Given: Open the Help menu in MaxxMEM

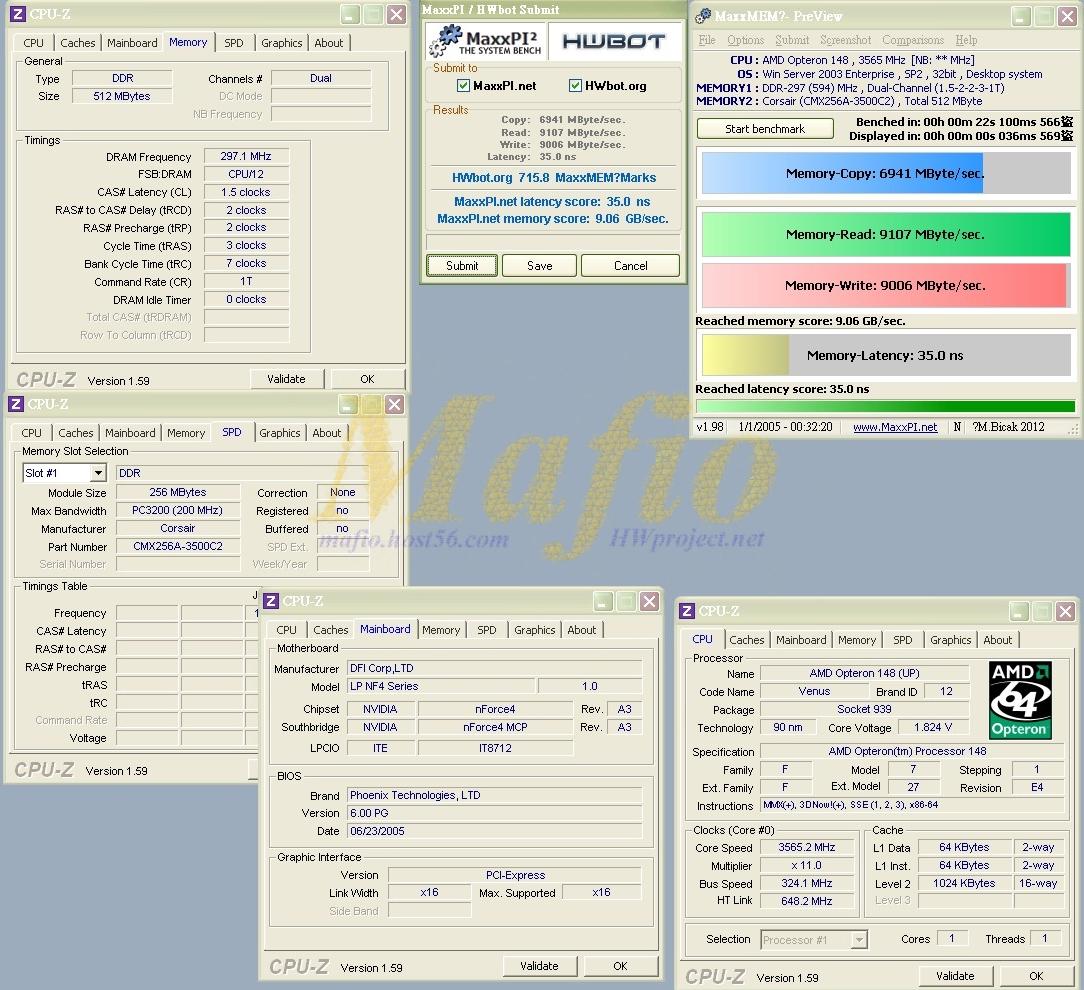Looking at the screenshot, I should click(966, 40).
